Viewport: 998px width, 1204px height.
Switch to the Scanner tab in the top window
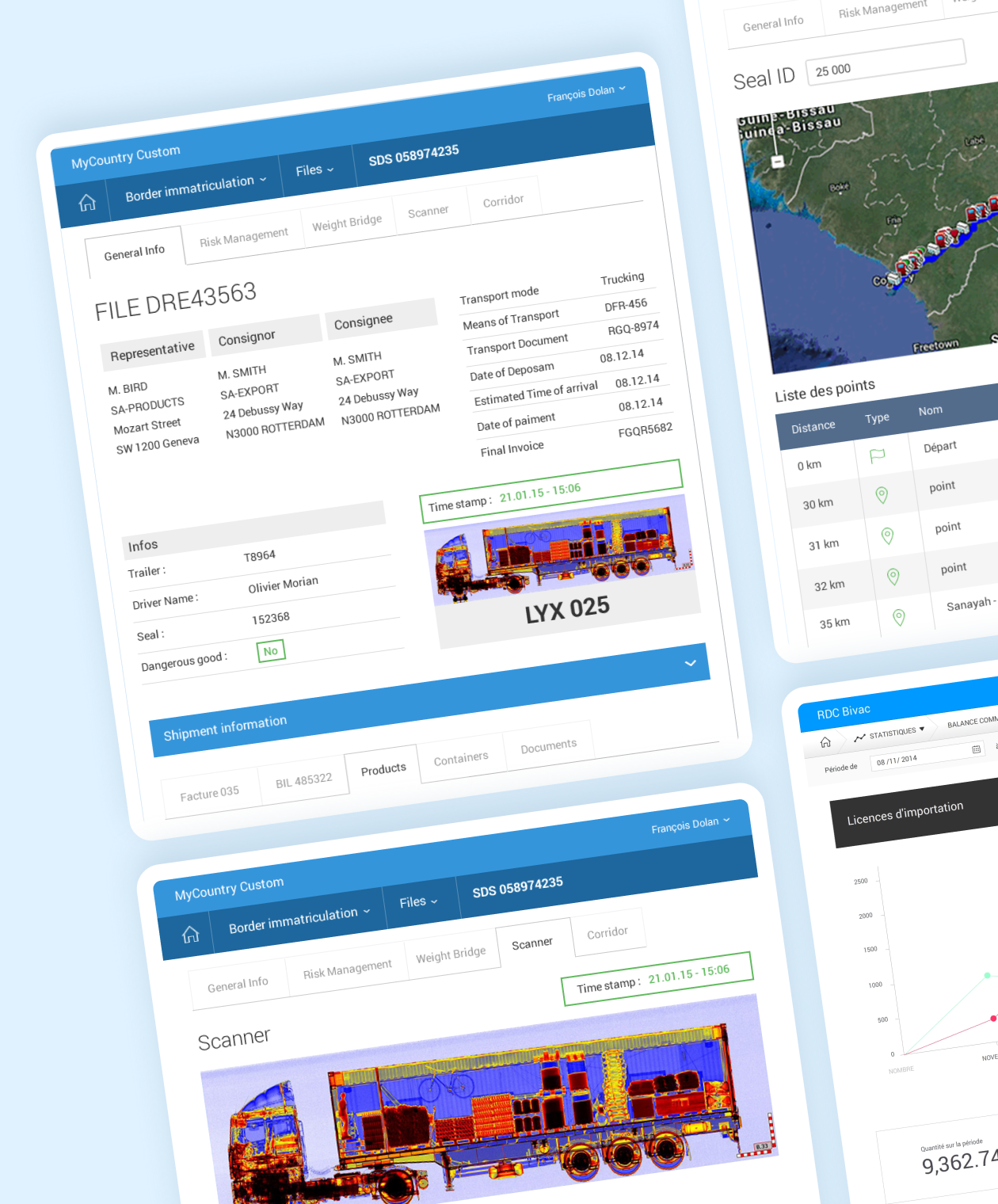pos(428,211)
